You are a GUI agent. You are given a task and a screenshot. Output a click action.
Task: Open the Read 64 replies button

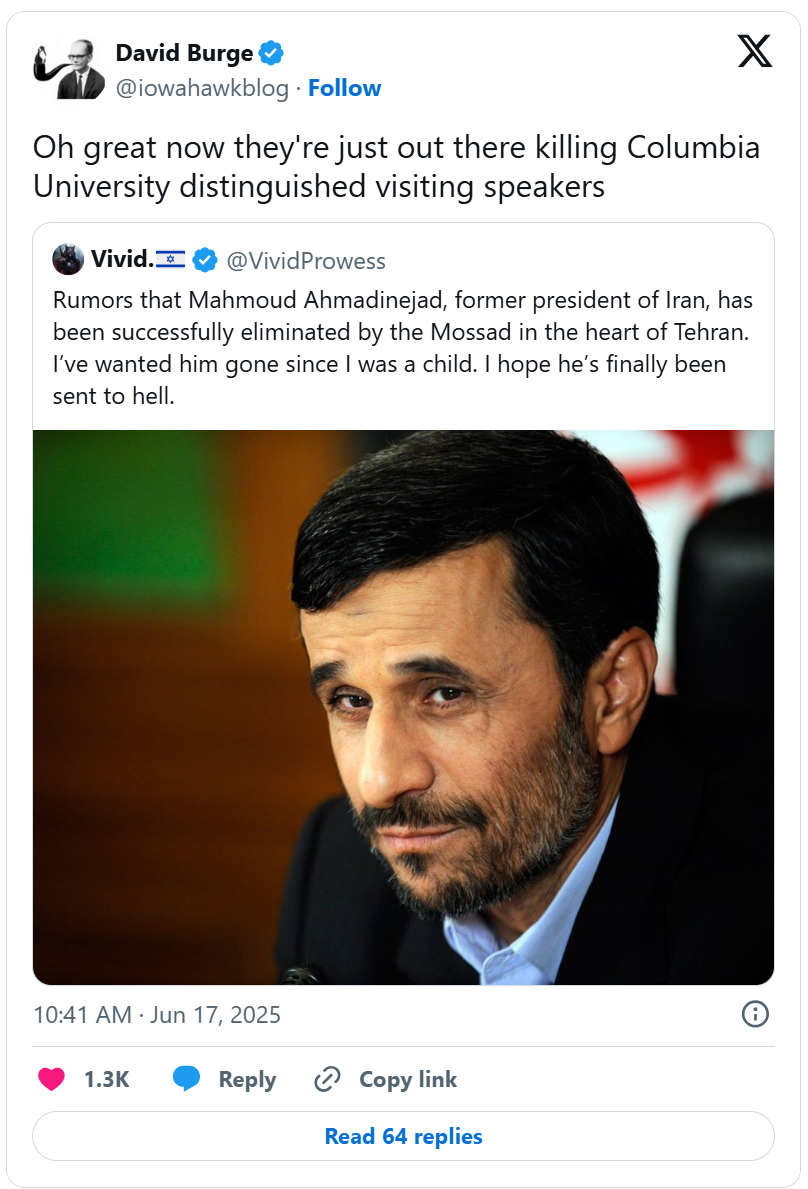(x=403, y=1136)
